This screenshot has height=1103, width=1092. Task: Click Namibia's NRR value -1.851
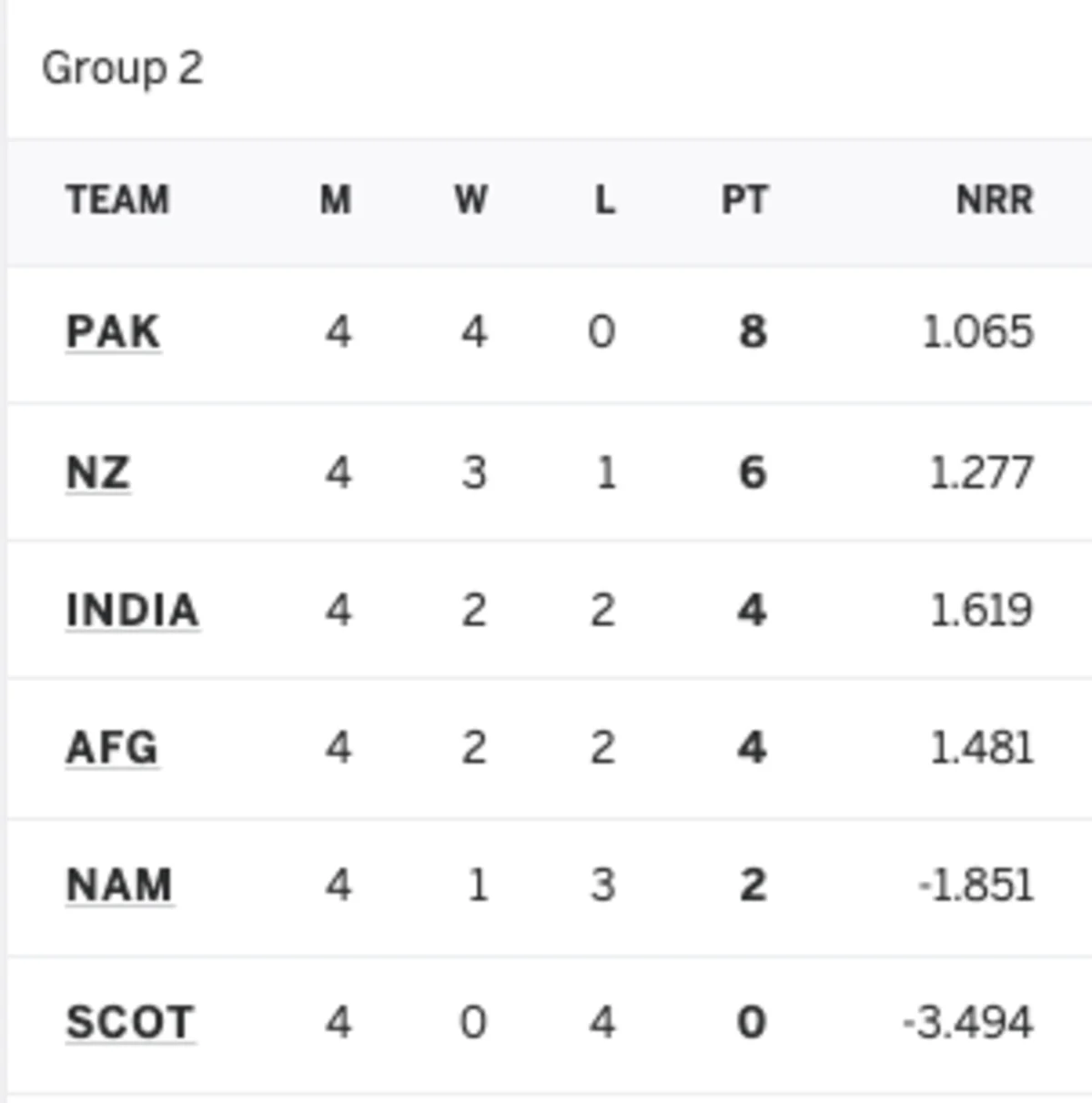(x=976, y=885)
